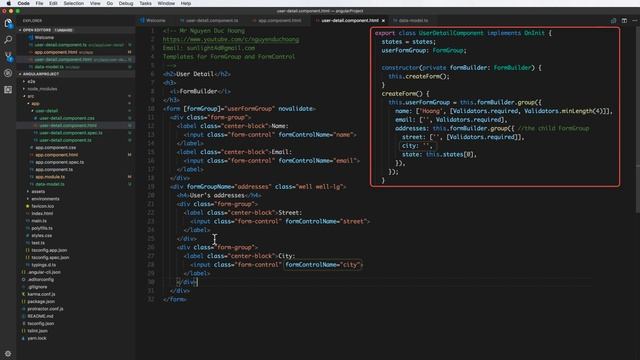Image resolution: width=640 pixels, height=360 pixels.
Task: Expand the environments folder
Action: click(x=45, y=199)
